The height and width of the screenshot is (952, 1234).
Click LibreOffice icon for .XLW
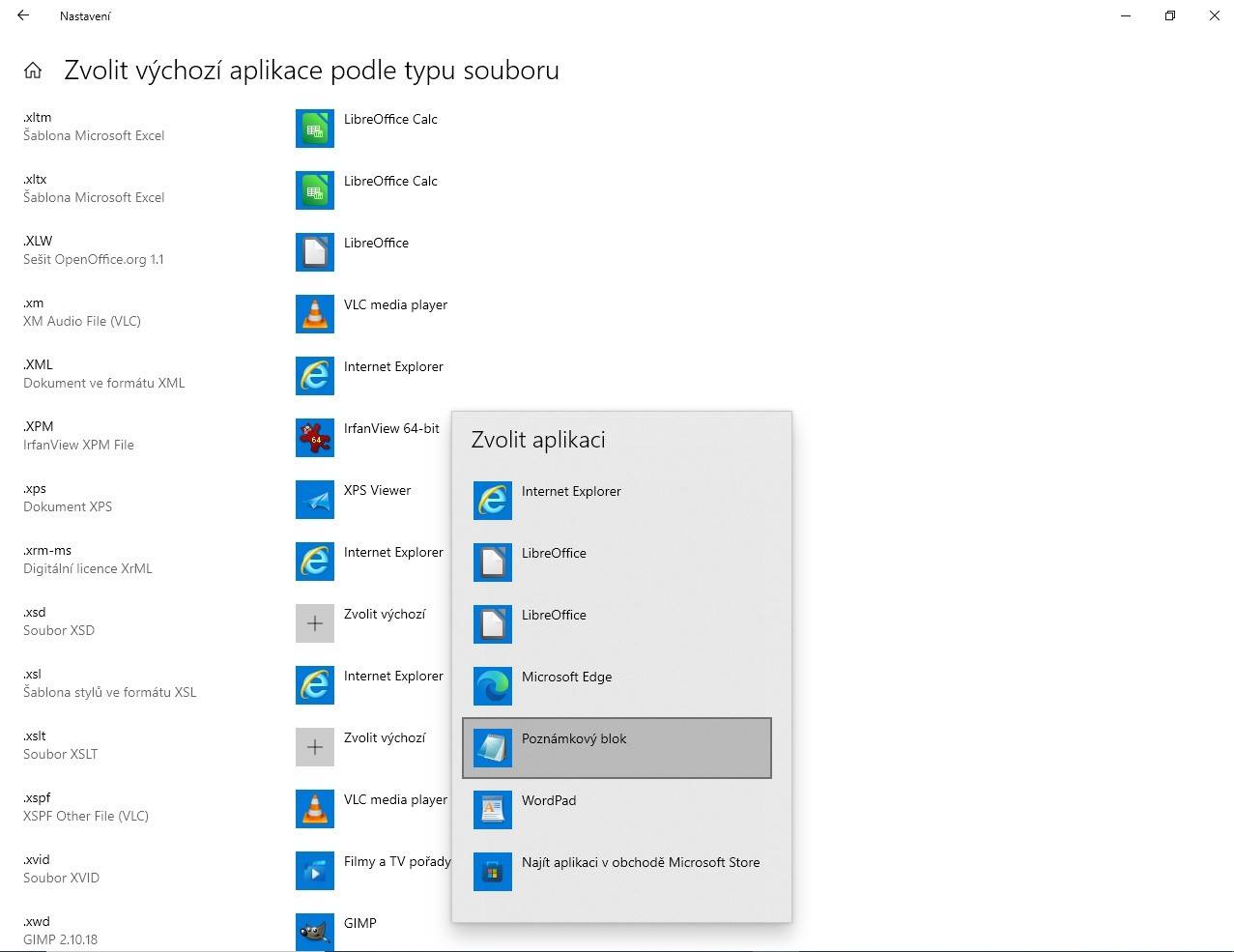tap(315, 252)
